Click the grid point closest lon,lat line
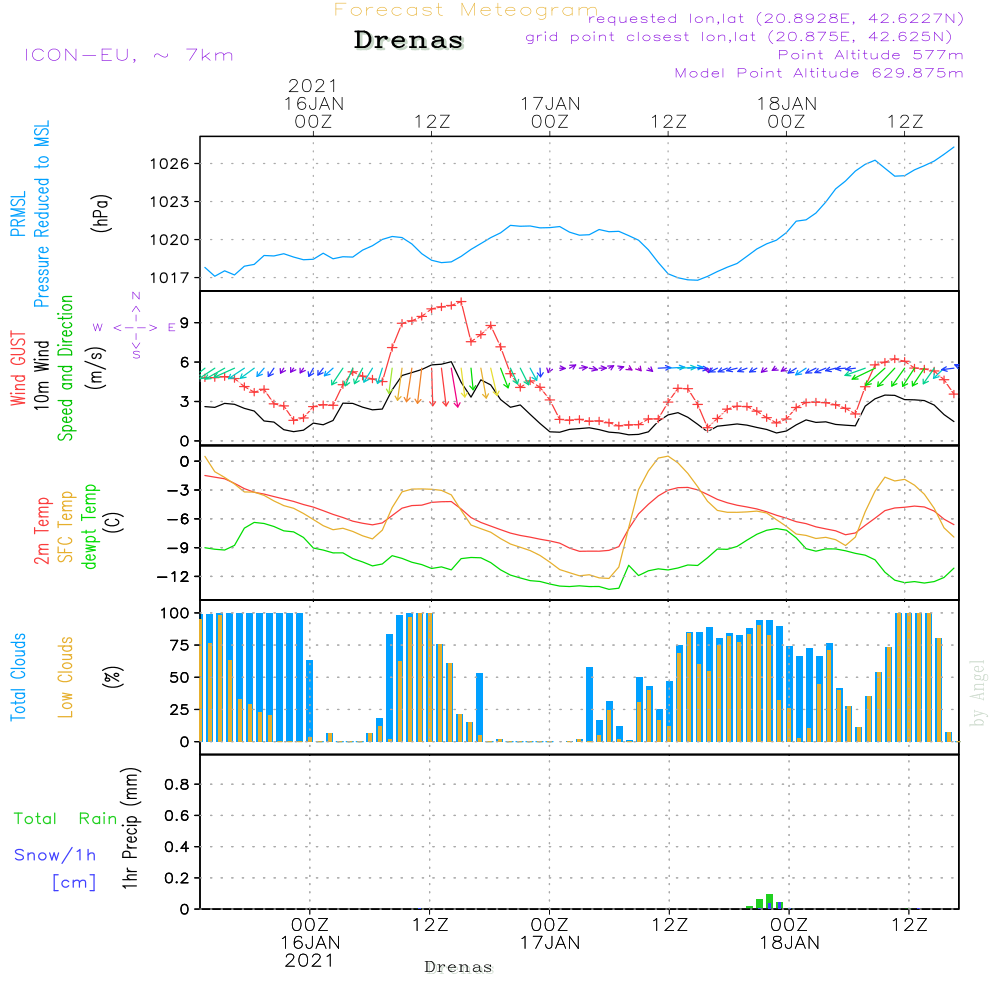The image size is (1000, 1000). (x=739, y=37)
